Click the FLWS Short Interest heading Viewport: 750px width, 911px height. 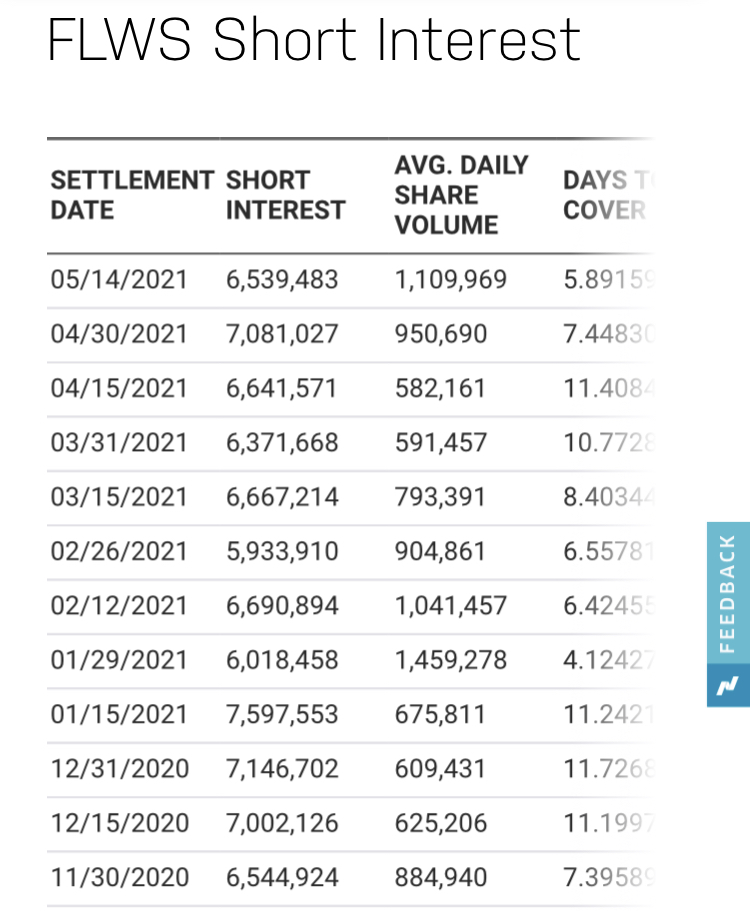(314, 41)
